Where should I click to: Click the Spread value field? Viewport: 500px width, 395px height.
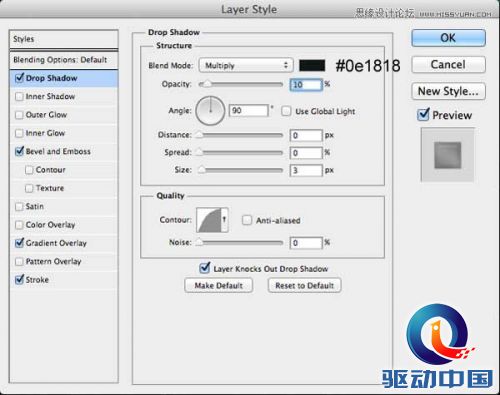[x=306, y=153]
